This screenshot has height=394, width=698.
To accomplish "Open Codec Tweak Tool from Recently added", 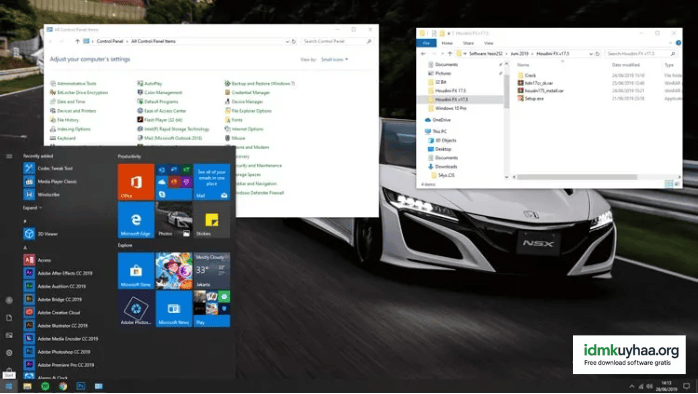I will (48, 168).
